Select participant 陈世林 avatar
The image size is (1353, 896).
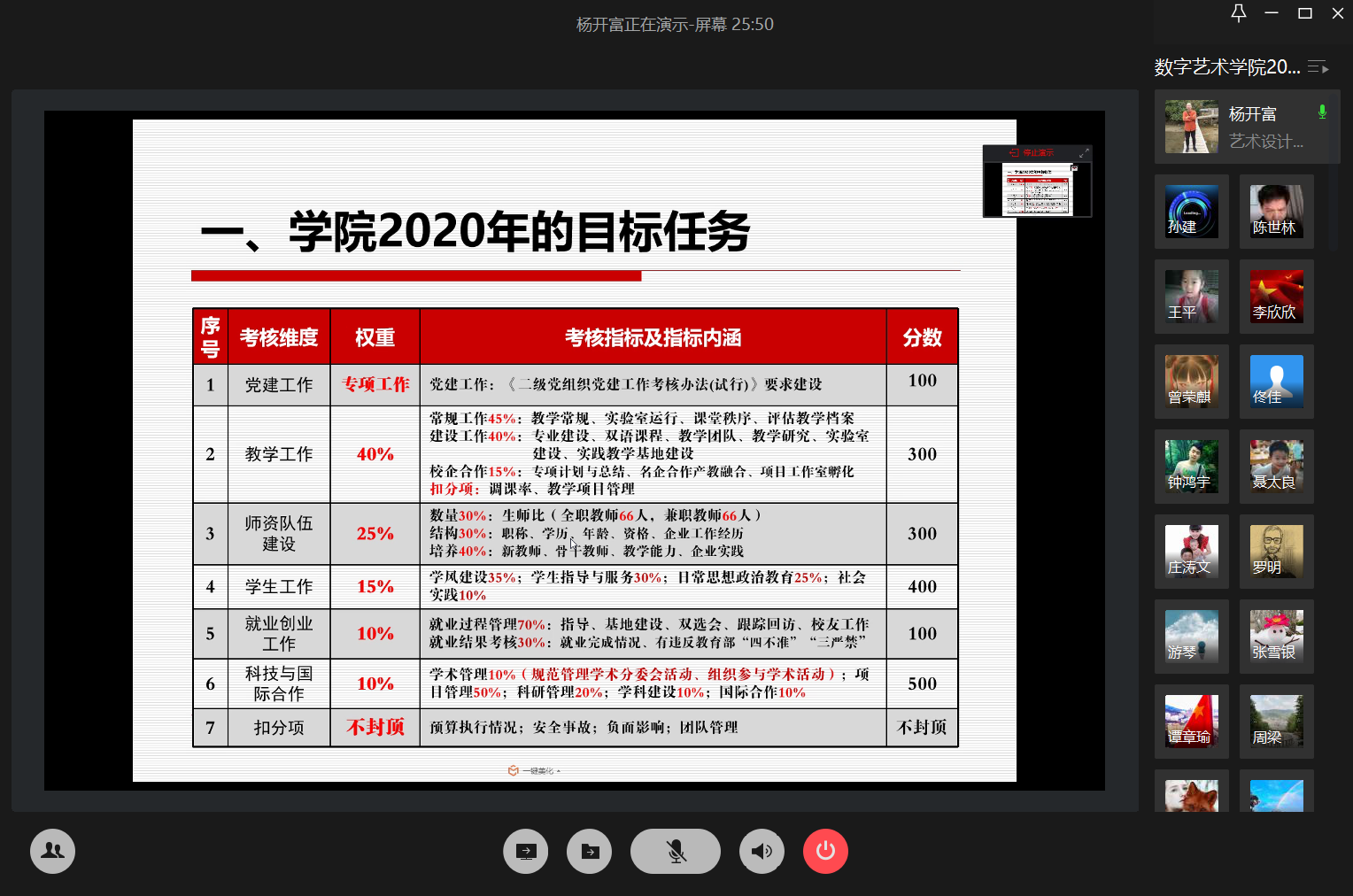[1277, 212]
